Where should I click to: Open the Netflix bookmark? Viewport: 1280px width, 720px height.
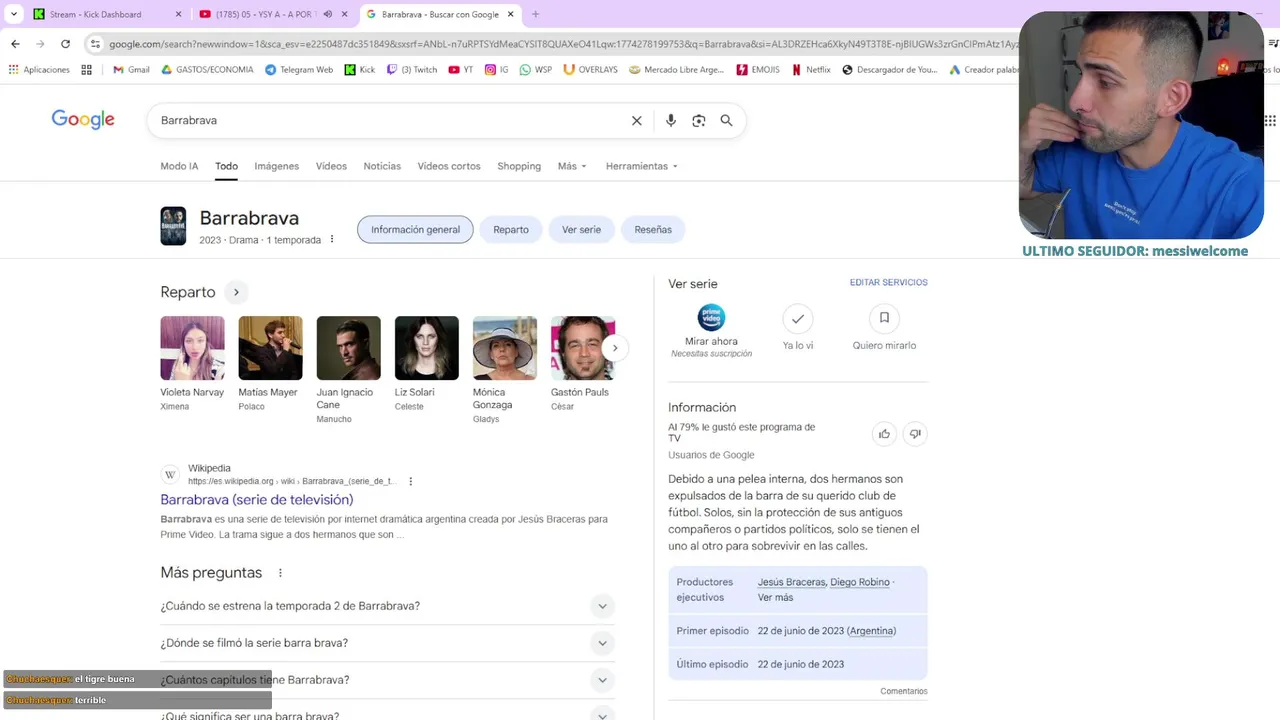tap(811, 70)
